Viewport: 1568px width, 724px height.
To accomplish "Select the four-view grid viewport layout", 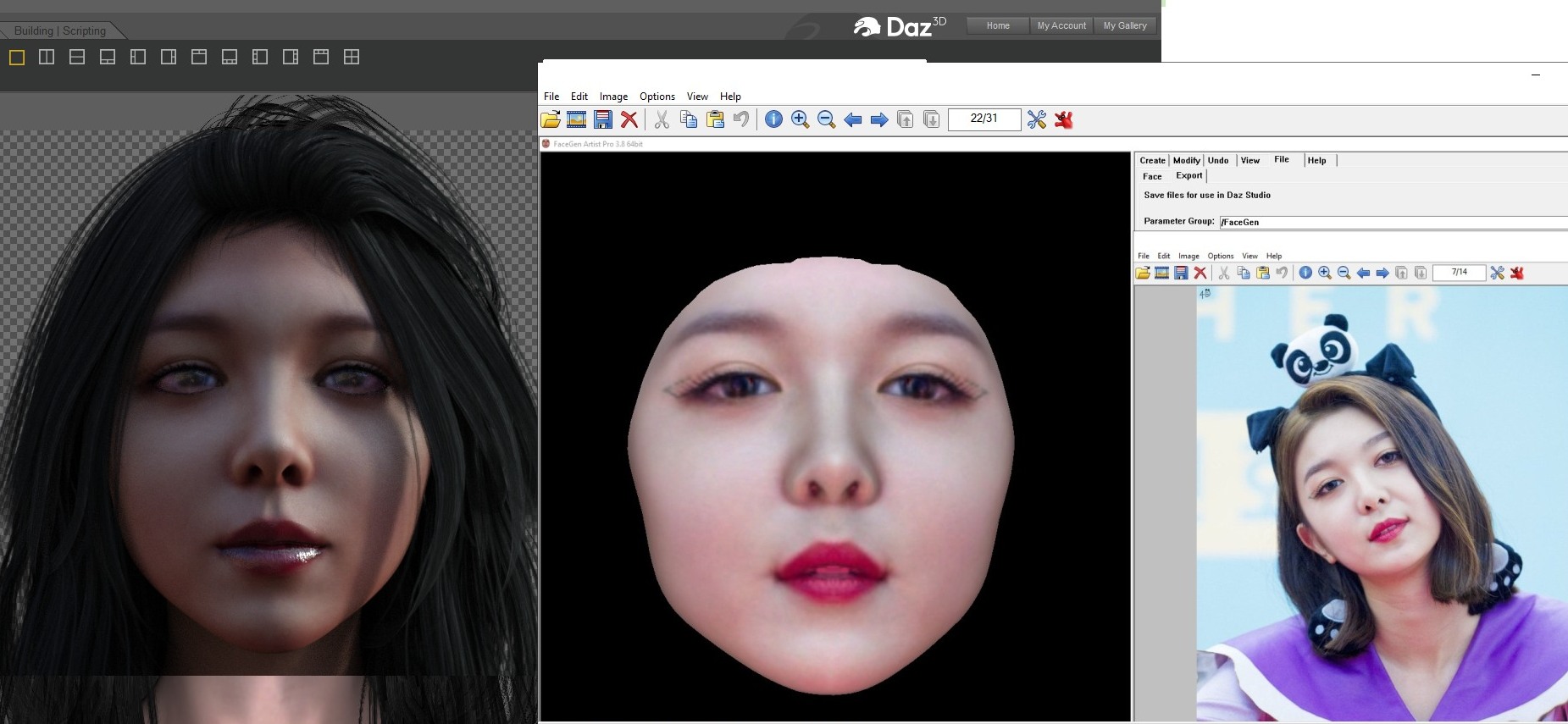I will point(352,58).
